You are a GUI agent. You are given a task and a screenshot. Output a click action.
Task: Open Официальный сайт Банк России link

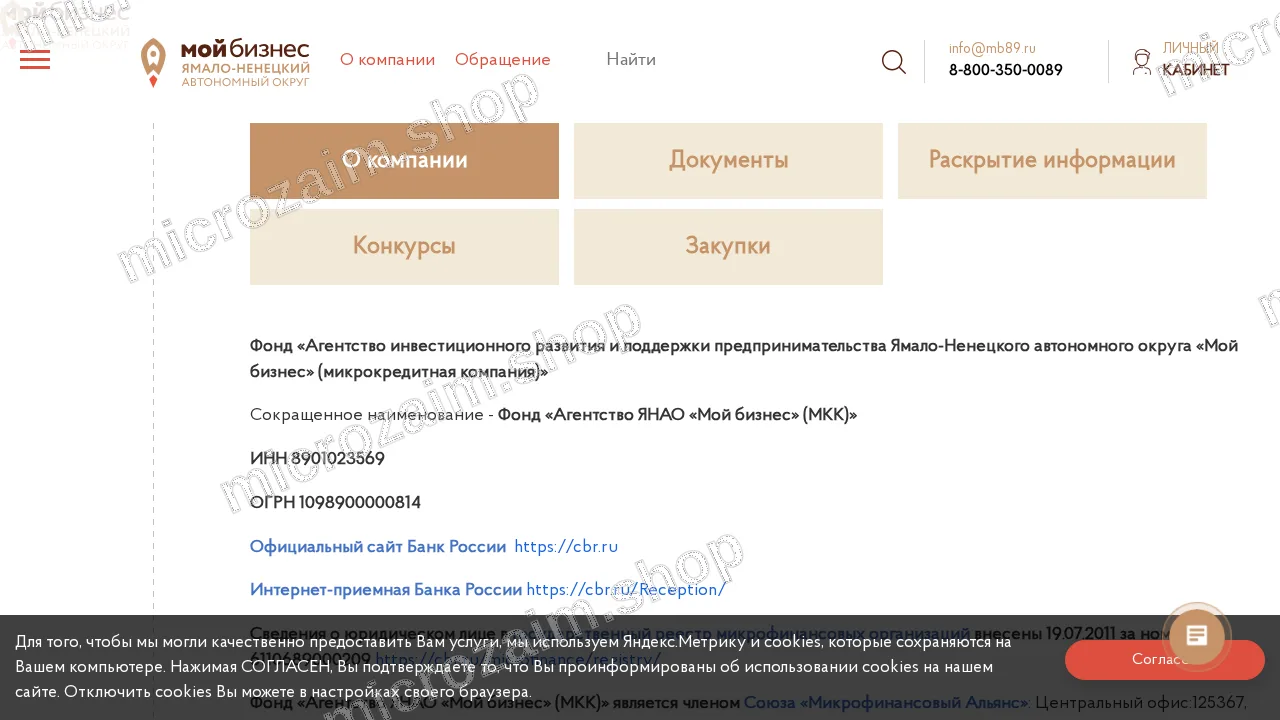click(378, 547)
